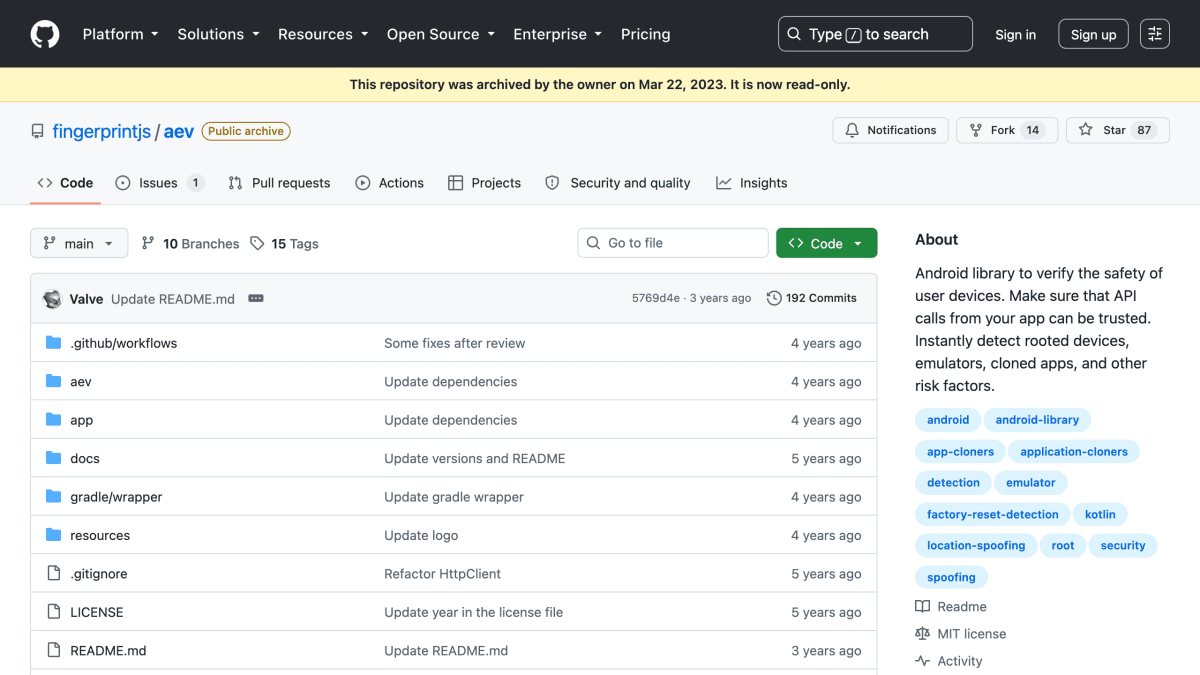This screenshot has width=1200, height=675.
Task: Click the book icon next to Readme
Action: (922, 607)
